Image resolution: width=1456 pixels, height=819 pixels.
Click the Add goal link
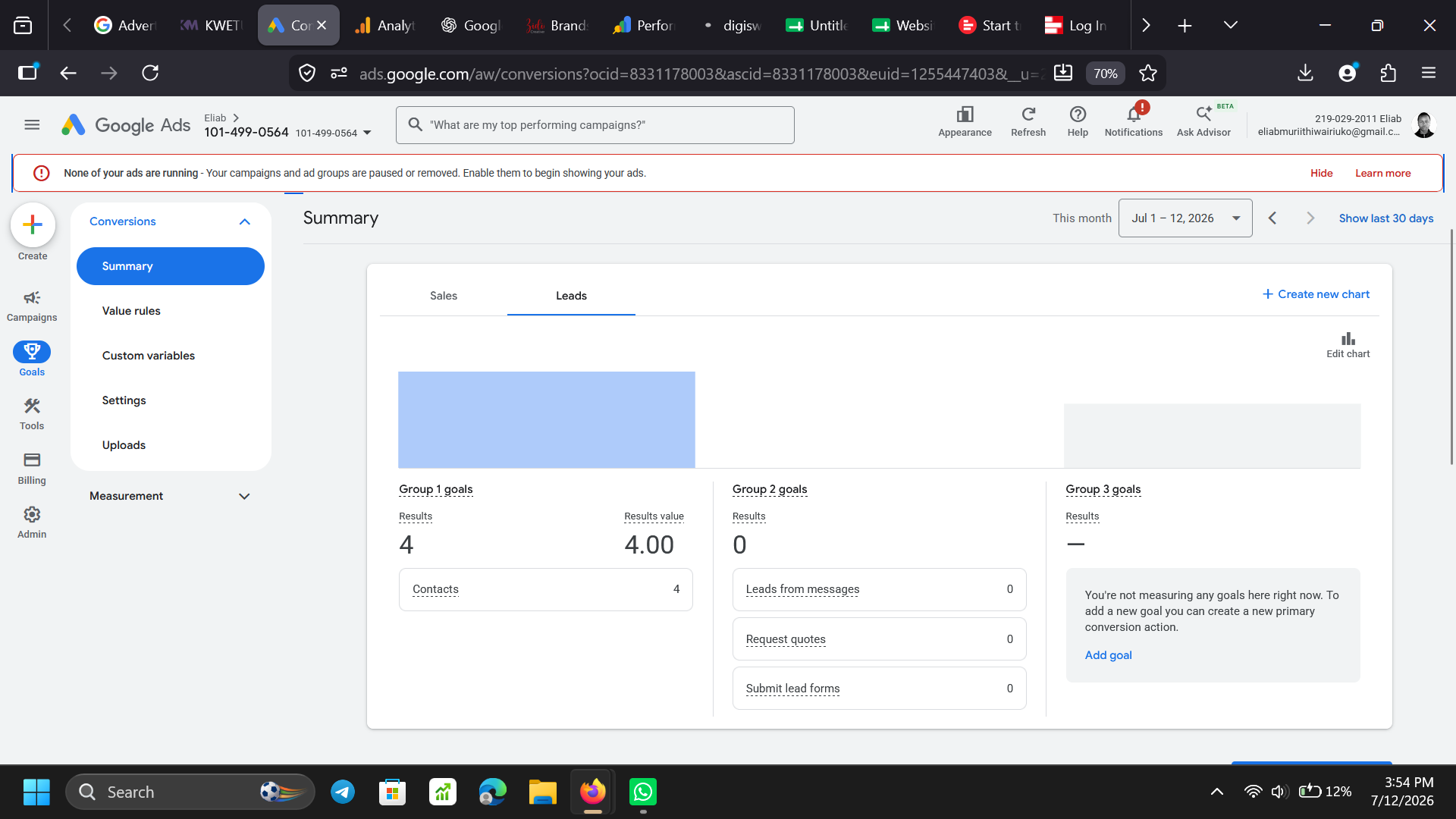pos(1108,655)
